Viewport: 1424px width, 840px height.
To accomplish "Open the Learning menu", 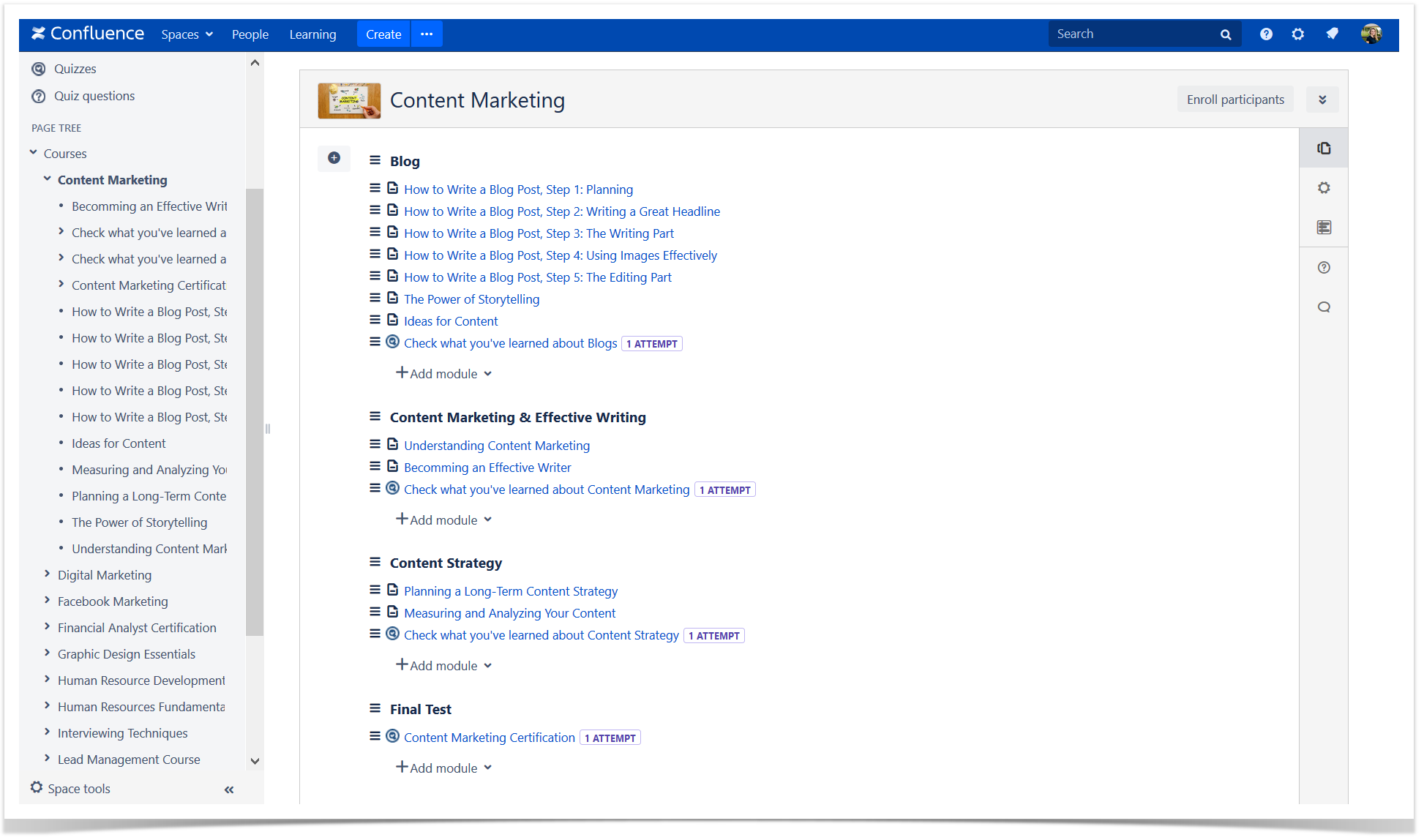I will (x=312, y=34).
